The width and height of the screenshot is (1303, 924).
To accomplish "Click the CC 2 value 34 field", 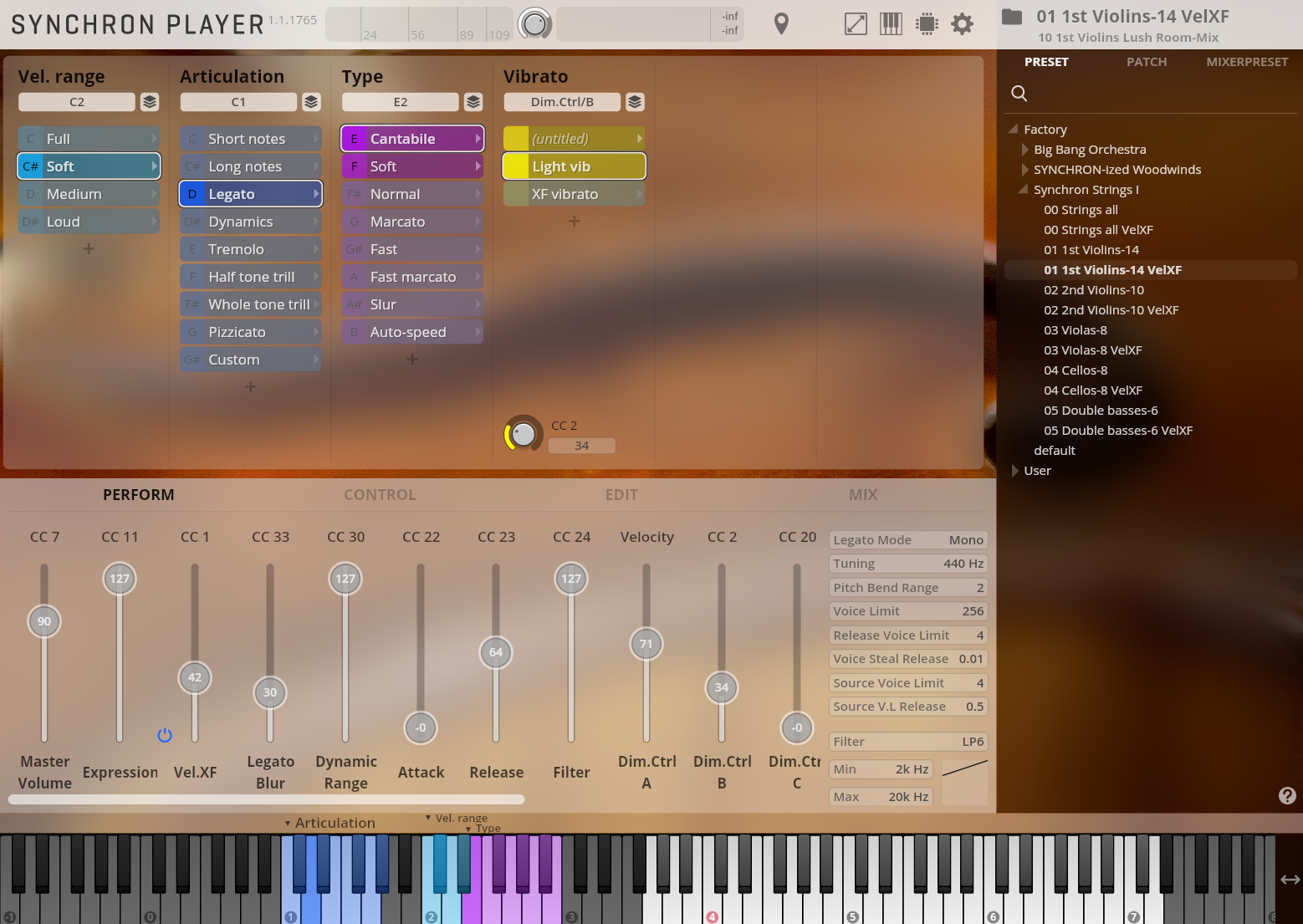I will click(582, 446).
